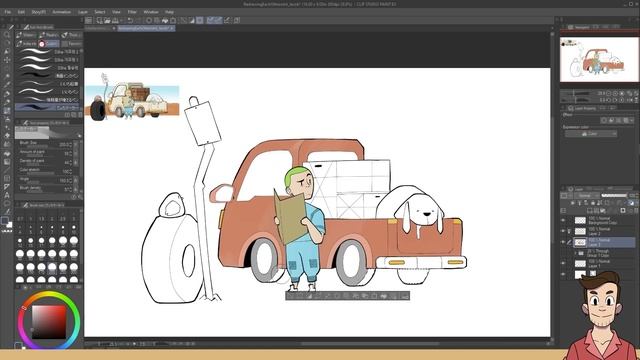Hide the Background Color layer
Screen dimensions: 640x360
[x=563, y=220]
